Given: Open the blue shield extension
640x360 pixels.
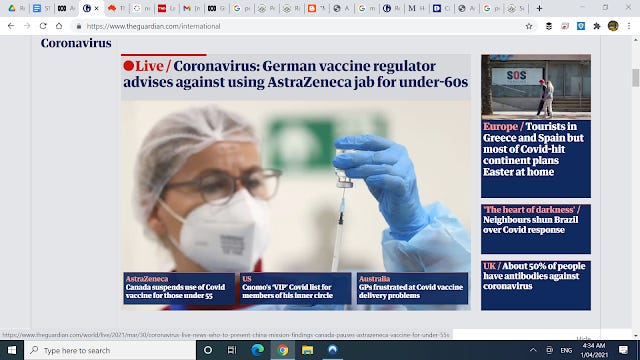Looking at the screenshot, I should tap(581, 26).
